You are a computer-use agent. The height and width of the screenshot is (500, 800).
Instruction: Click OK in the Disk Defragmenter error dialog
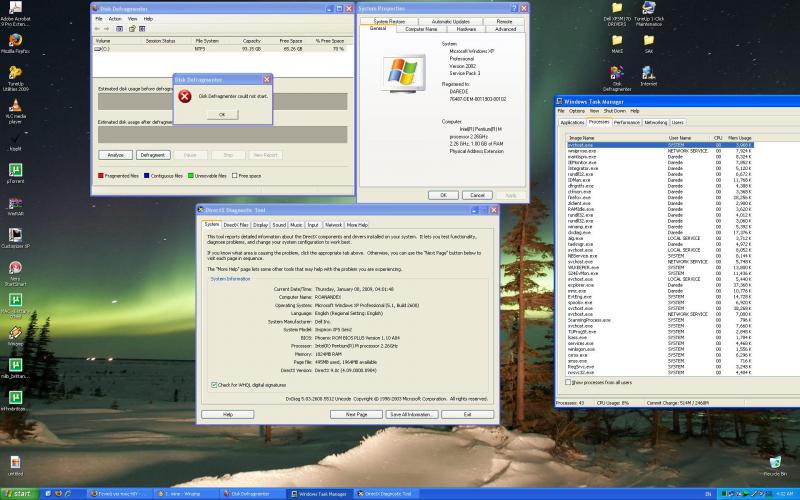[x=222, y=115]
